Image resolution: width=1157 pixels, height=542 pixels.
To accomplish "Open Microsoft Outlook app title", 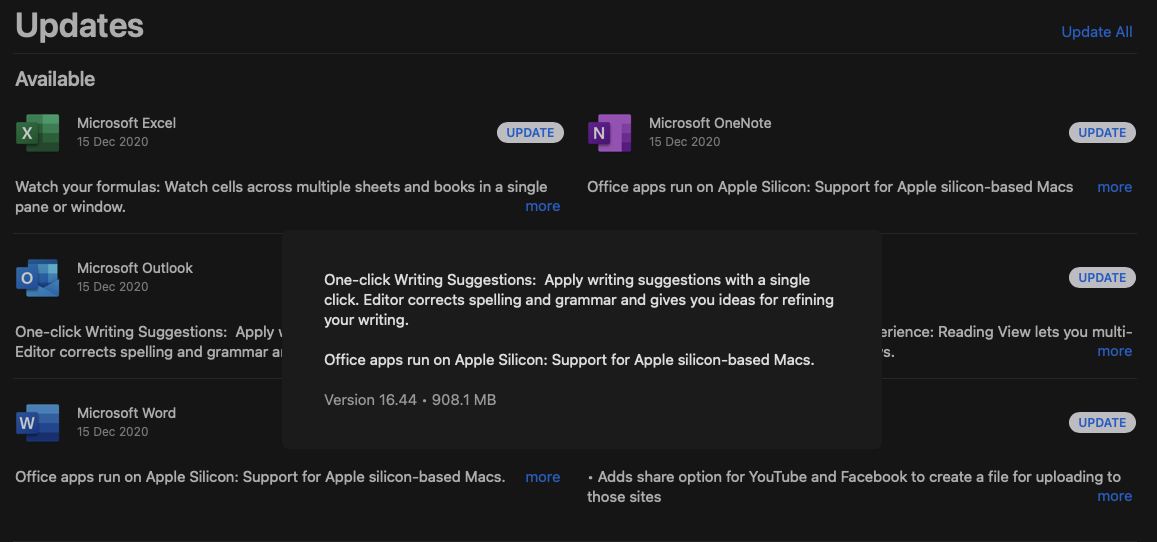I will click(135, 268).
